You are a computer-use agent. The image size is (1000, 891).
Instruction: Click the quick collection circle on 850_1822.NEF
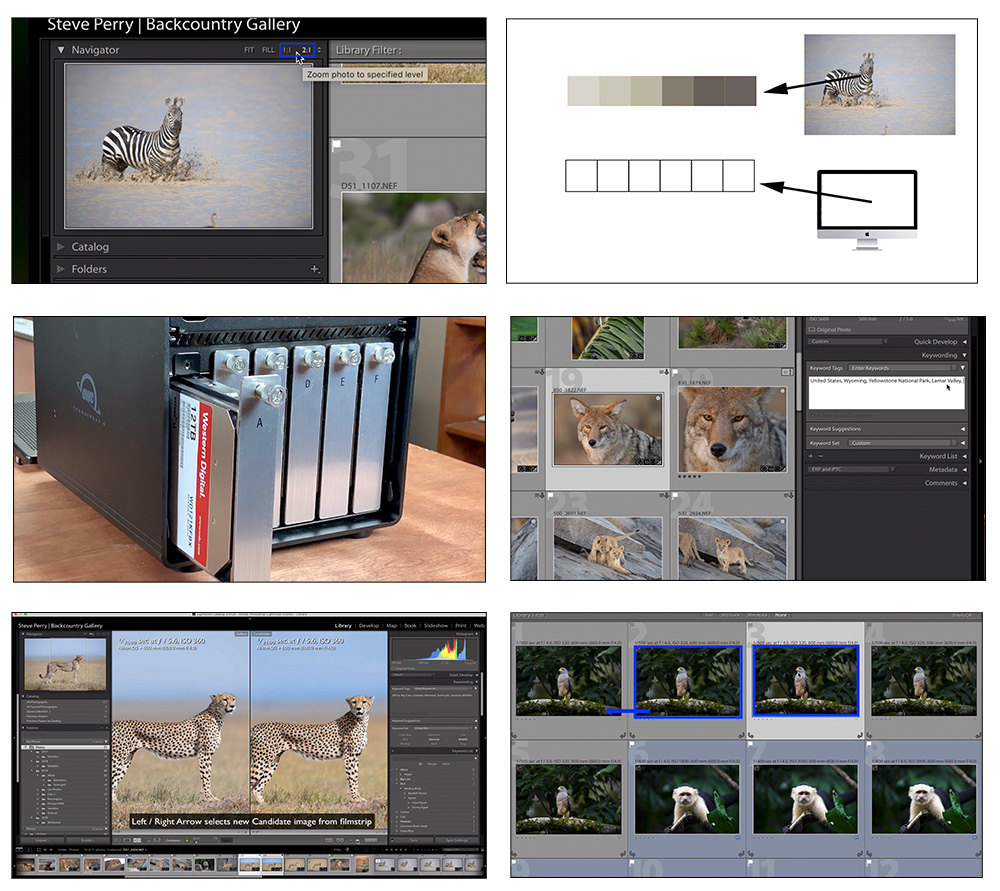tap(658, 399)
